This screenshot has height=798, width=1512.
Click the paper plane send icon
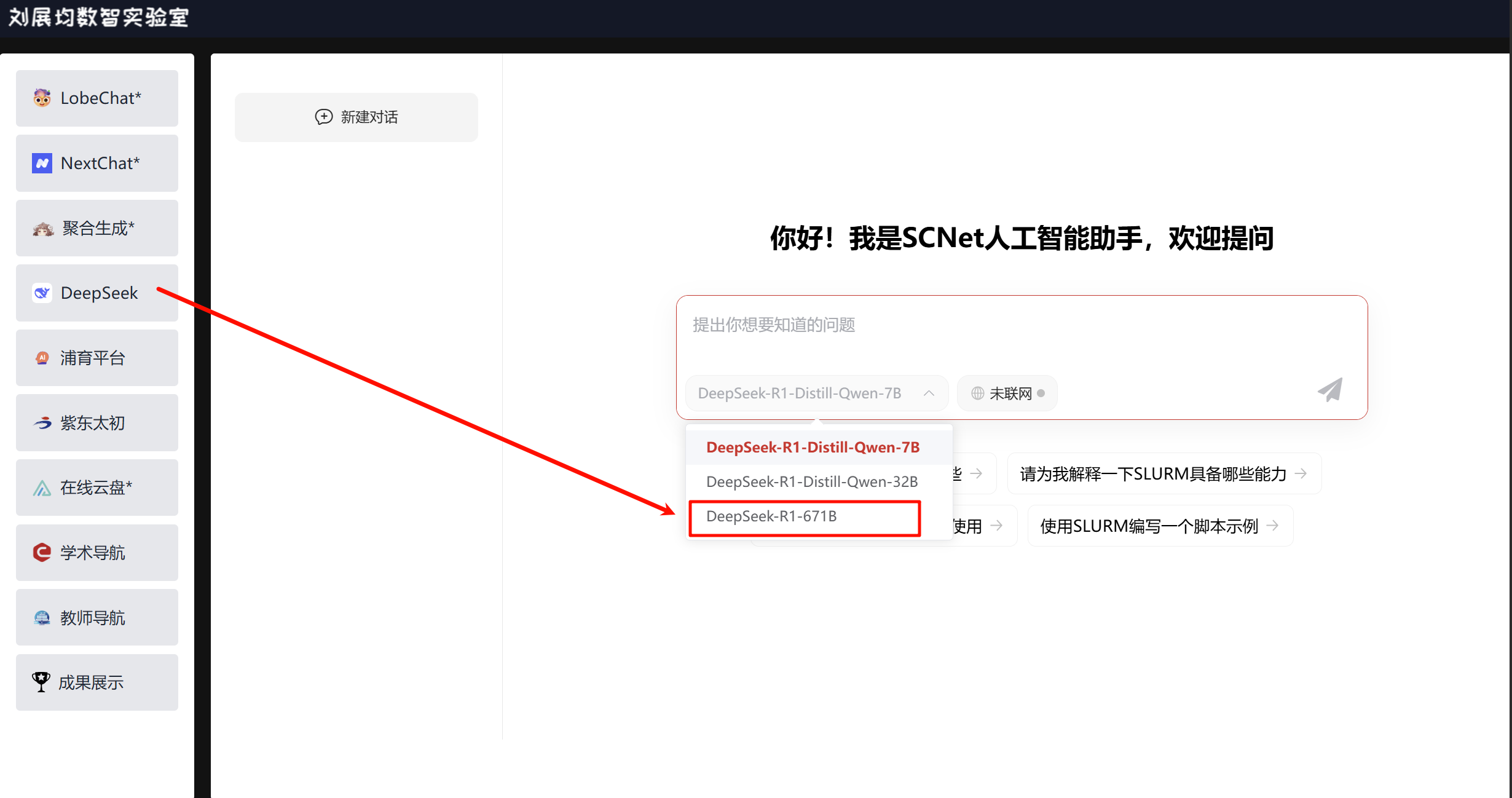click(1330, 390)
